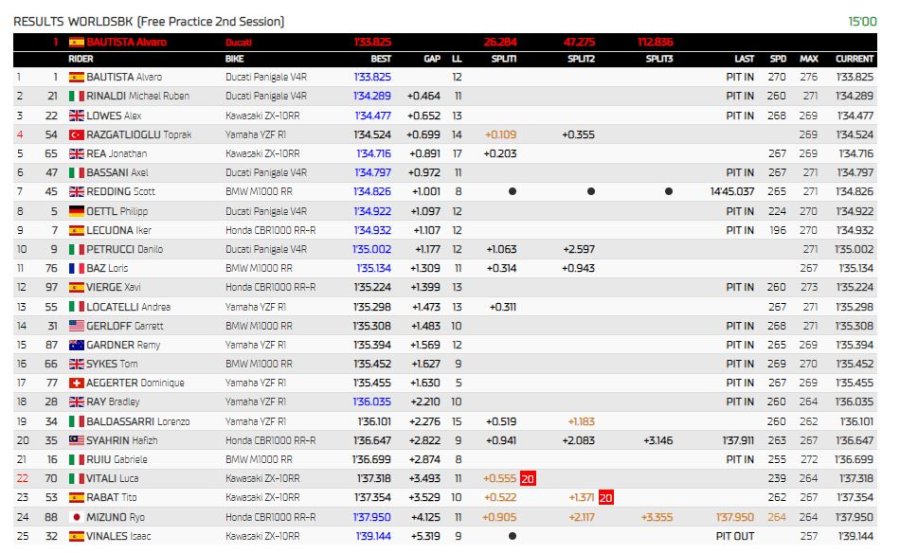This screenshot has width=900, height=553.
Task: Click the LL column header
Action: click(x=457, y=59)
